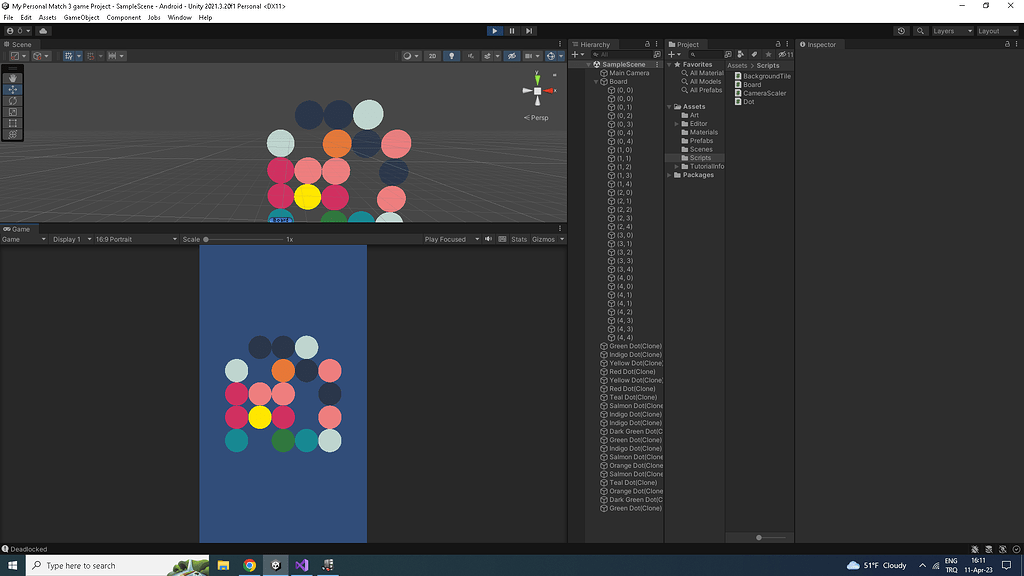Click the Game view Scale slider

click(x=245, y=239)
